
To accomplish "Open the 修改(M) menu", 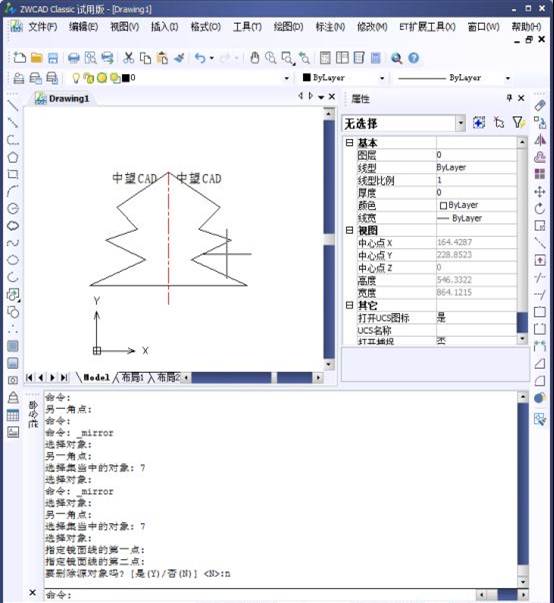I will pyautogui.click(x=372, y=27).
